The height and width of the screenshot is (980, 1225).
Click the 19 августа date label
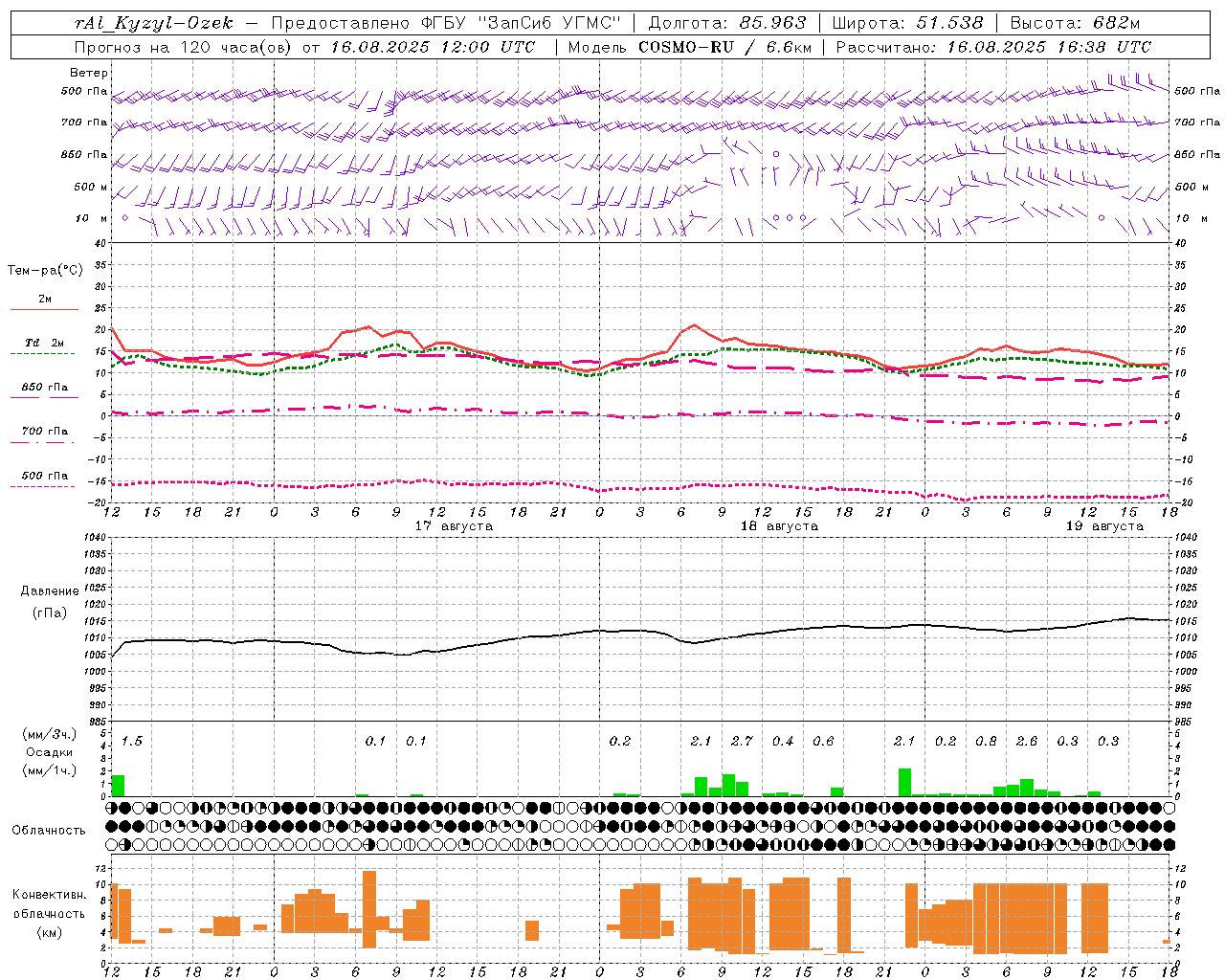(1104, 526)
